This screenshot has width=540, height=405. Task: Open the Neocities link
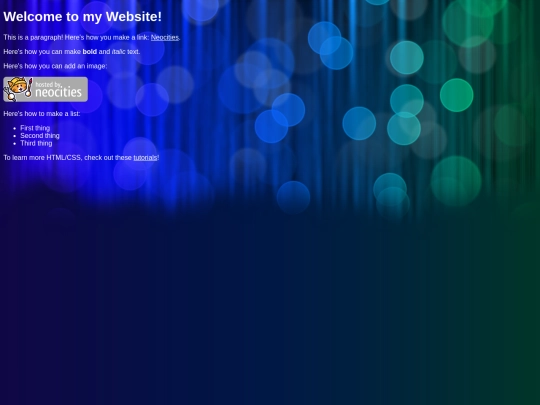pos(165,38)
